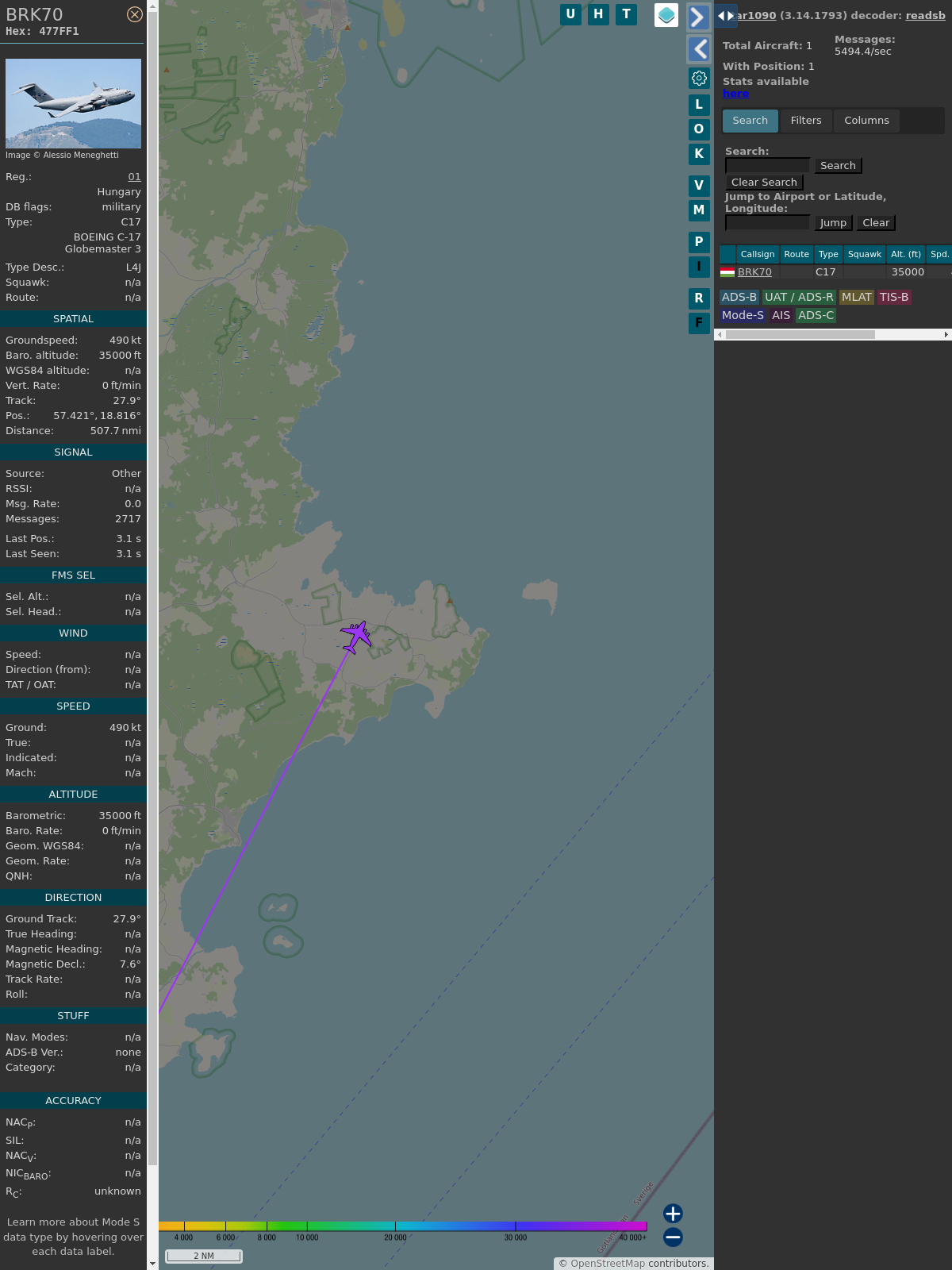Click the purple aircraft icon on map
This screenshot has height=1270, width=952.
(x=356, y=637)
